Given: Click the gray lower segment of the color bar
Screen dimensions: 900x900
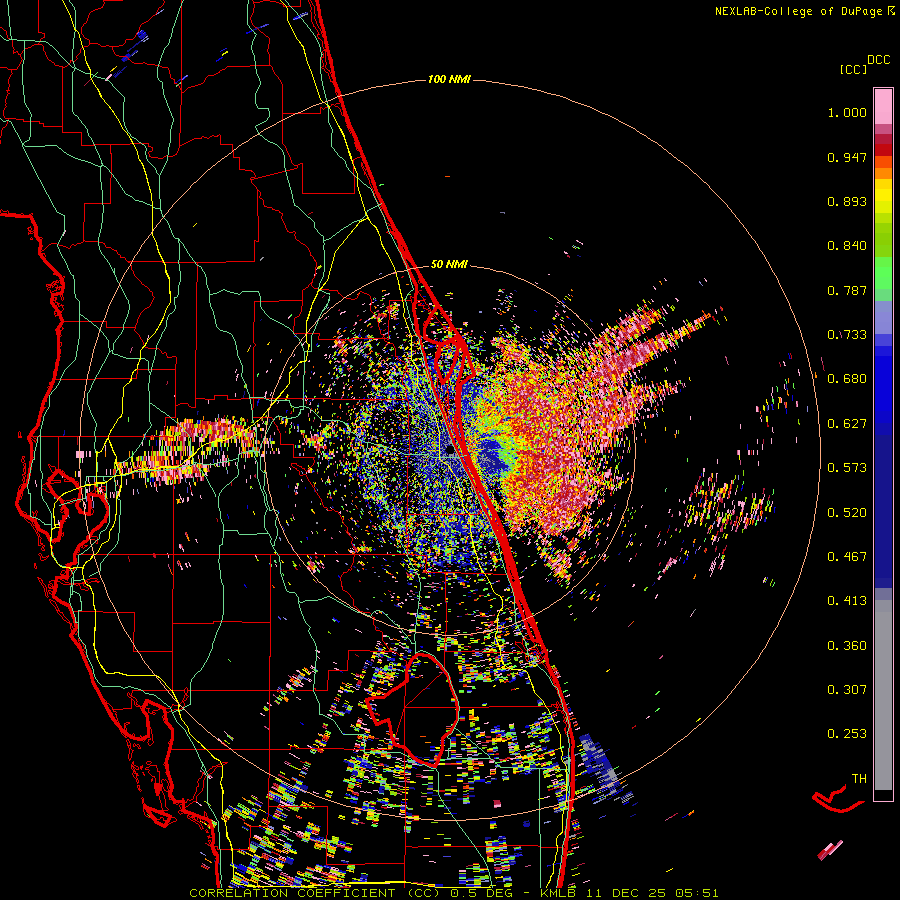Looking at the screenshot, I should 883,695.
